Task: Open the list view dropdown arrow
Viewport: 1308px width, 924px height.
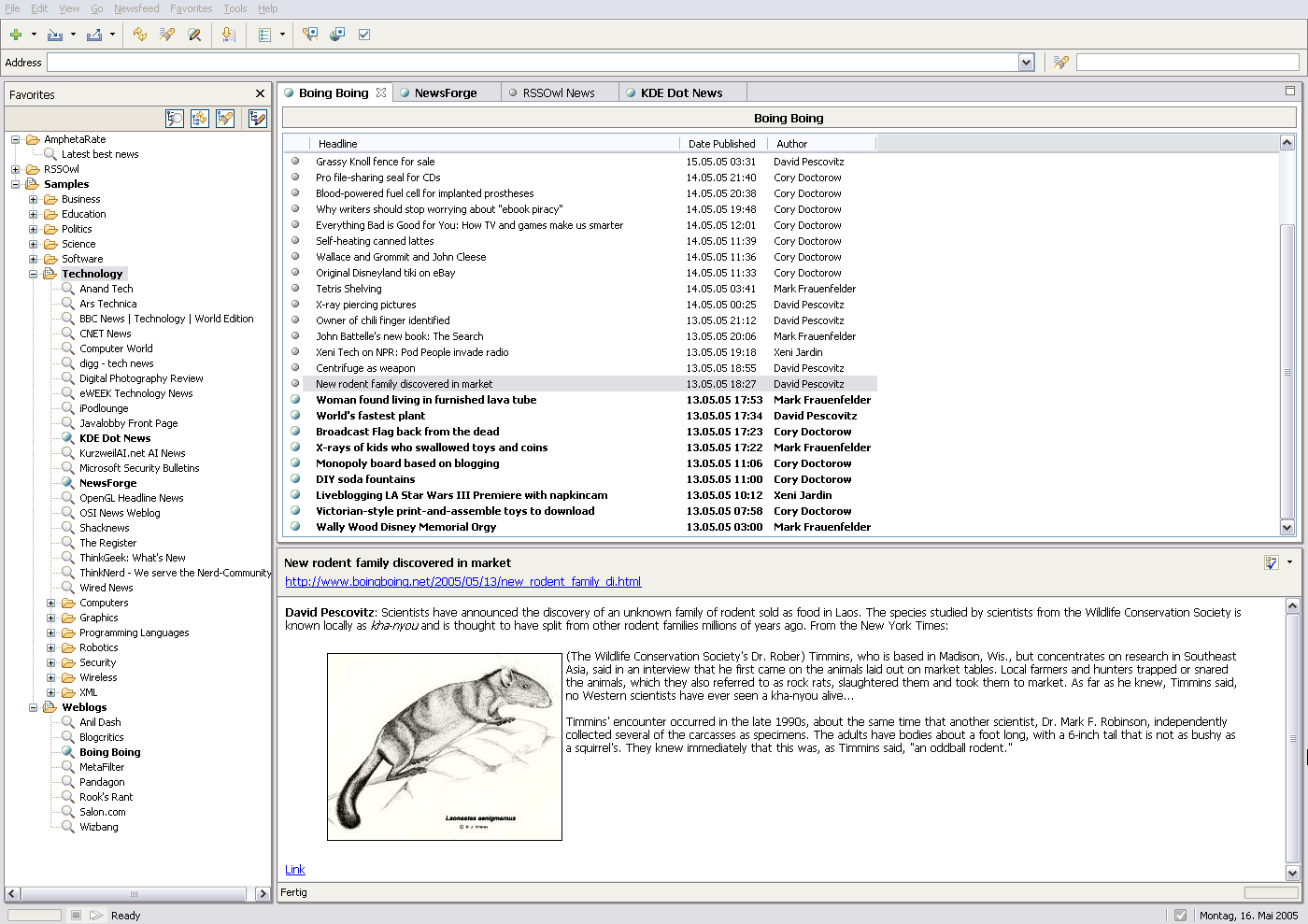Action: click(282, 35)
